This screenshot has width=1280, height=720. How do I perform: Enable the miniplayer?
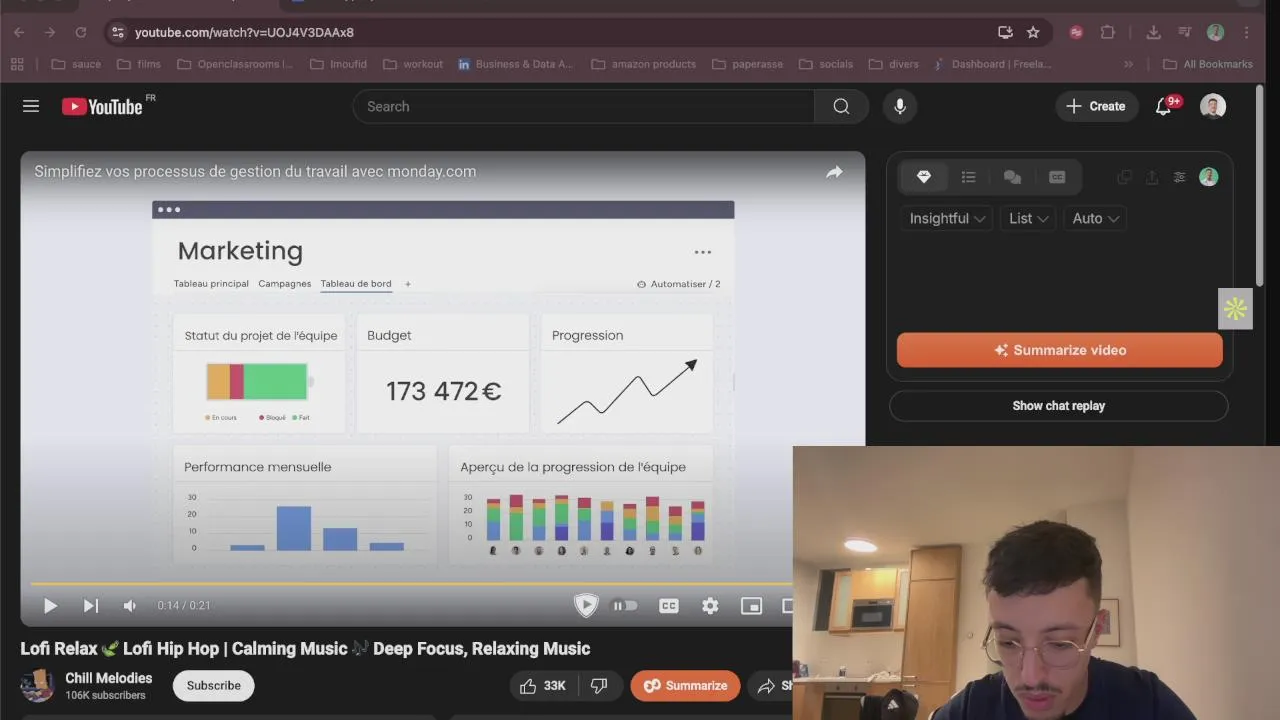(x=751, y=605)
